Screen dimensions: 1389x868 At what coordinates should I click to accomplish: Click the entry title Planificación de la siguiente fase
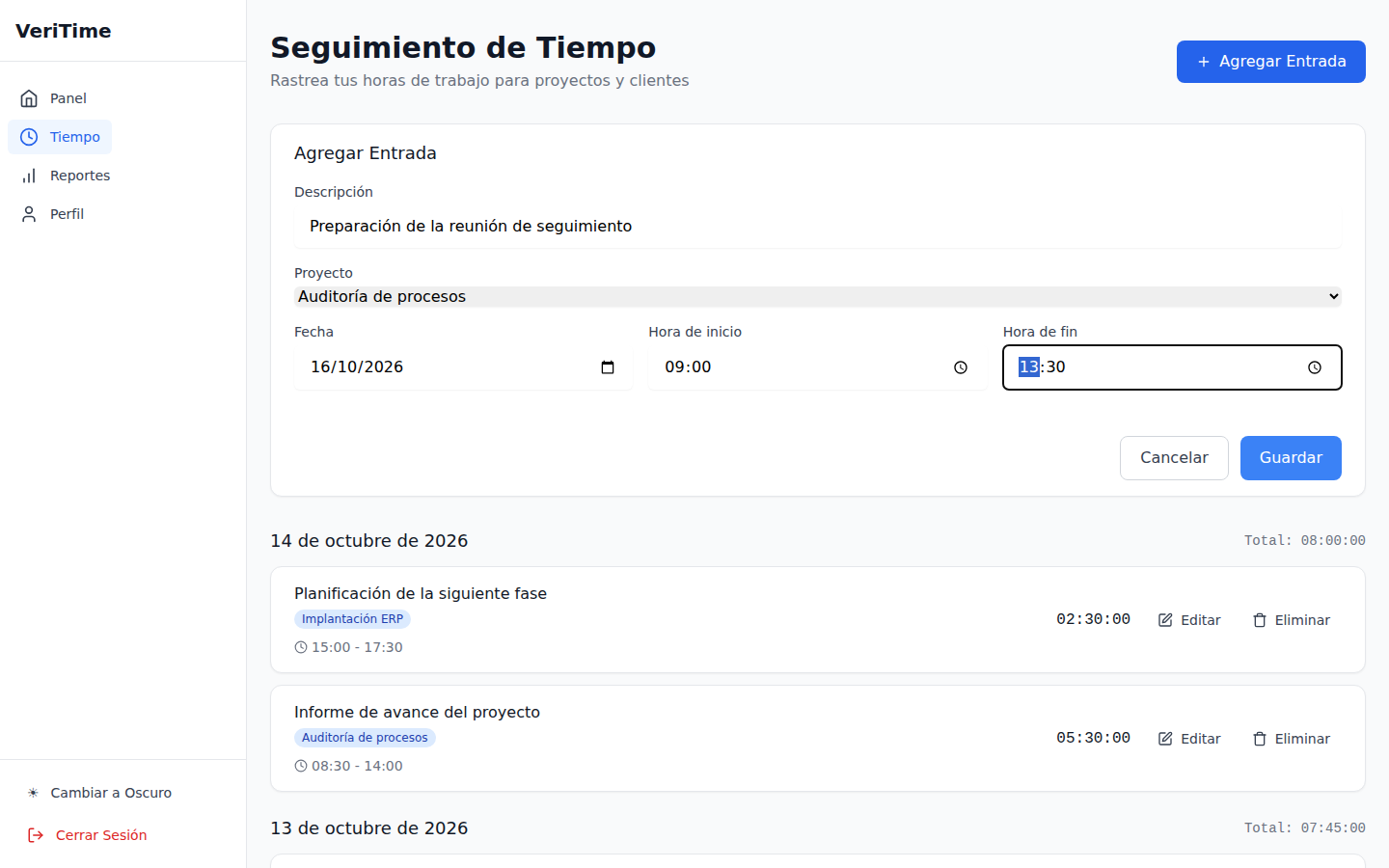point(421,593)
